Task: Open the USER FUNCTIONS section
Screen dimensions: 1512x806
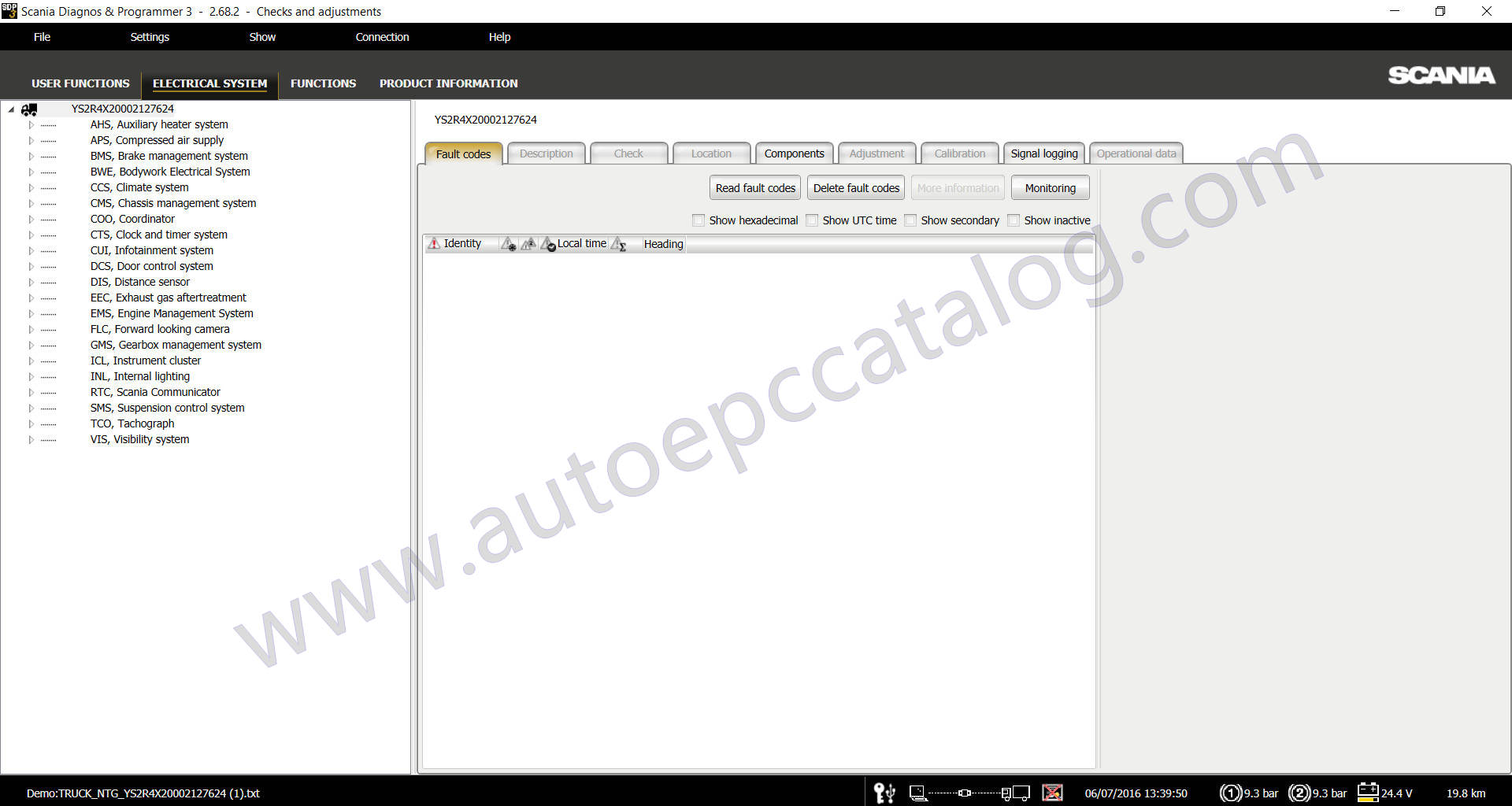Action: tap(80, 83)
